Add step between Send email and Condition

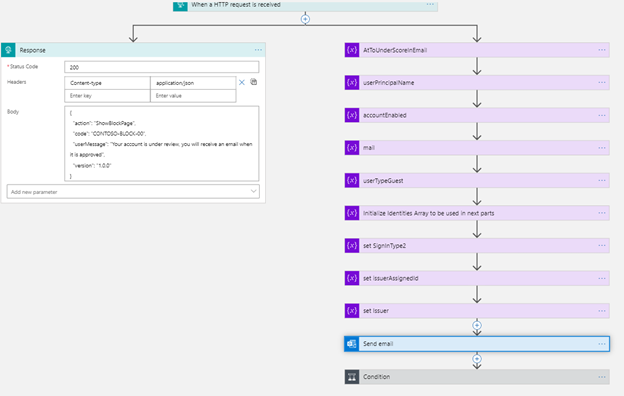[477, 359]
